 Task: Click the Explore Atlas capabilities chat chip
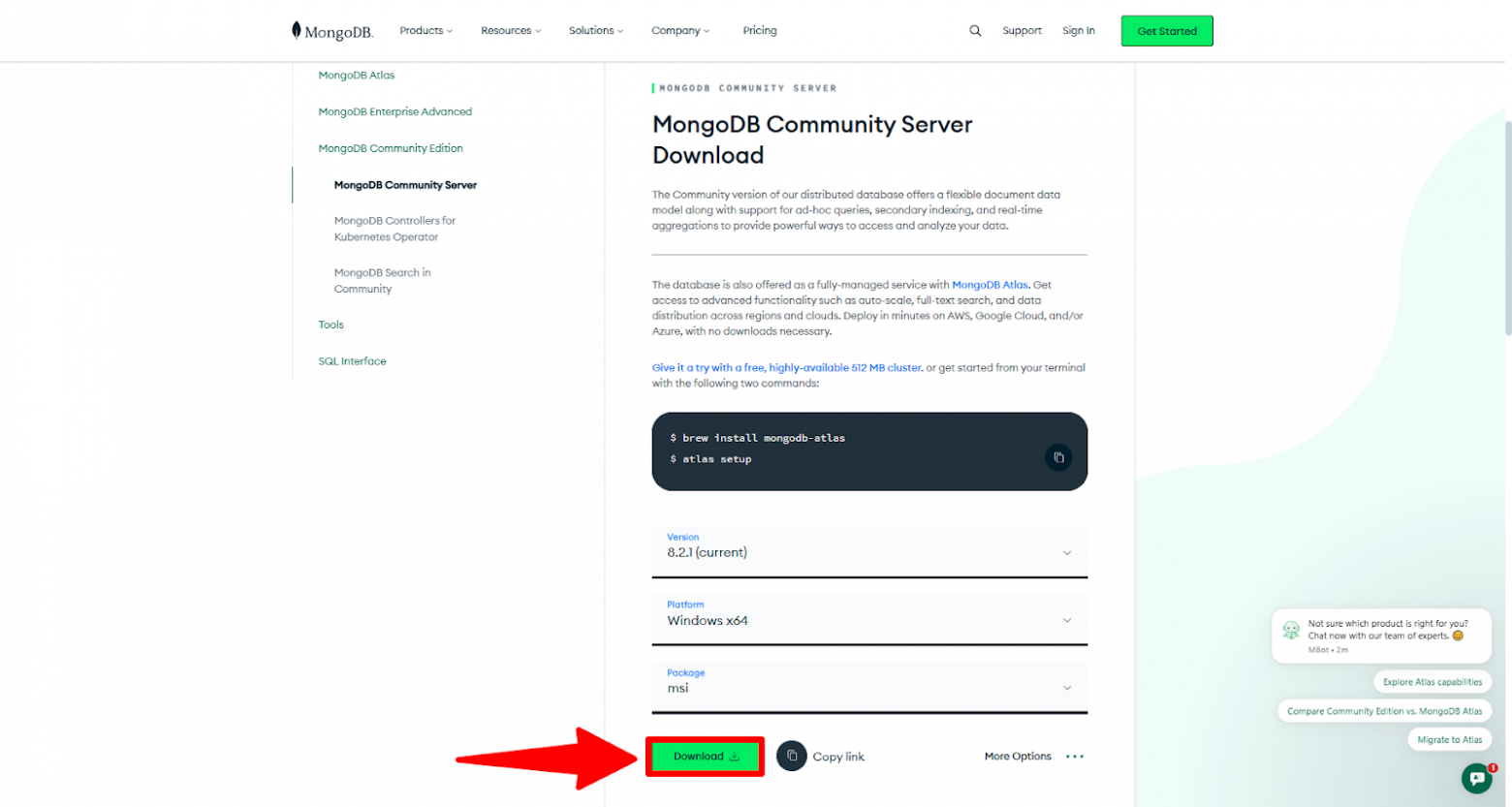tap(1433, 681)
